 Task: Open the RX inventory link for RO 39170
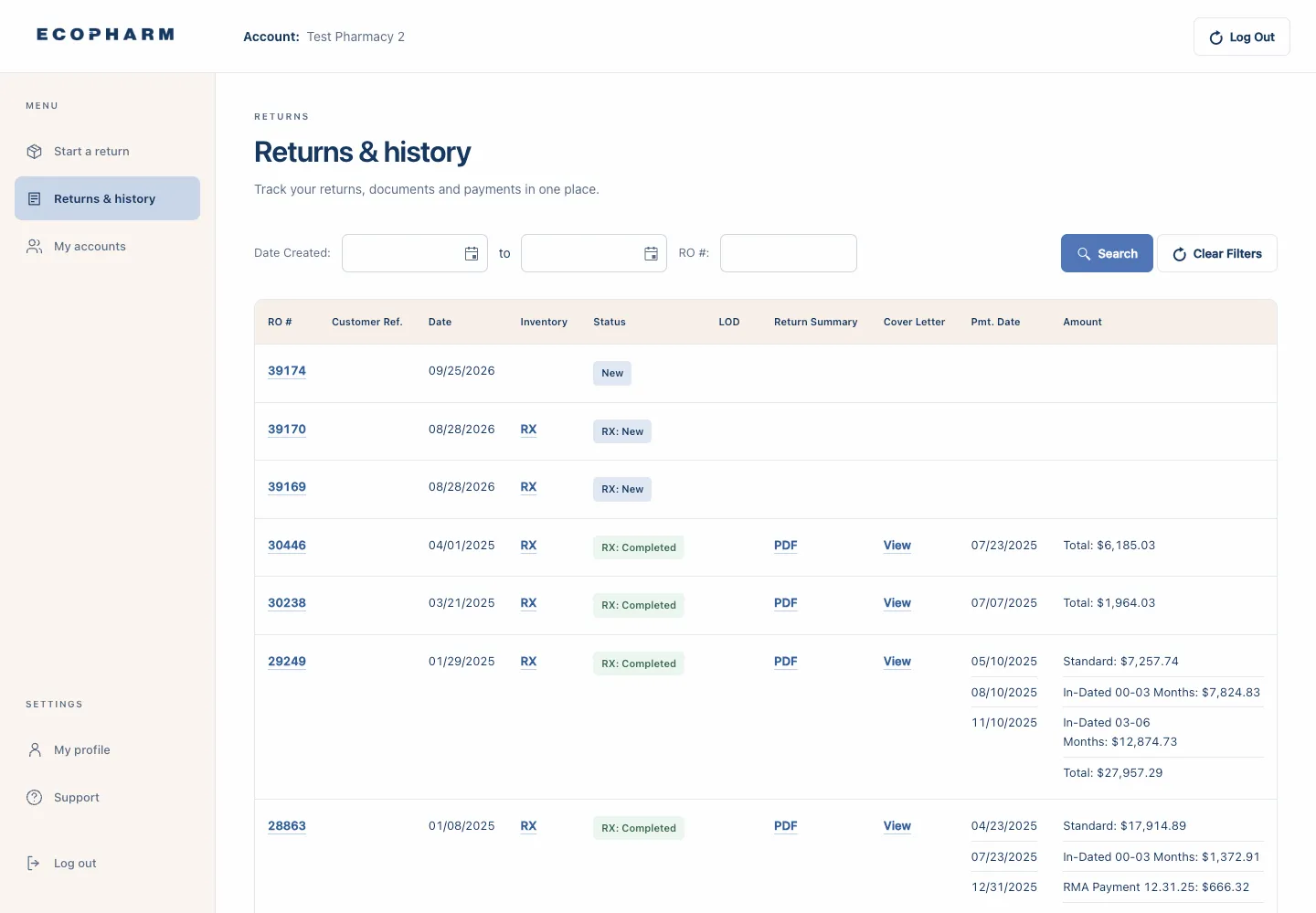528,430
